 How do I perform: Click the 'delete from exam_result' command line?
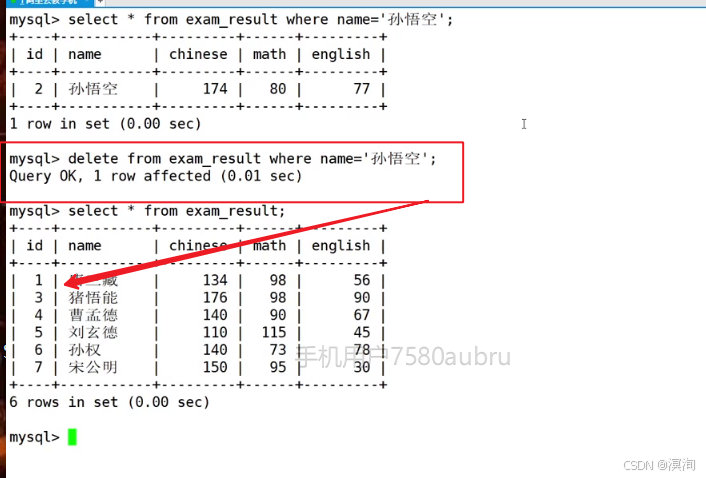223,158
